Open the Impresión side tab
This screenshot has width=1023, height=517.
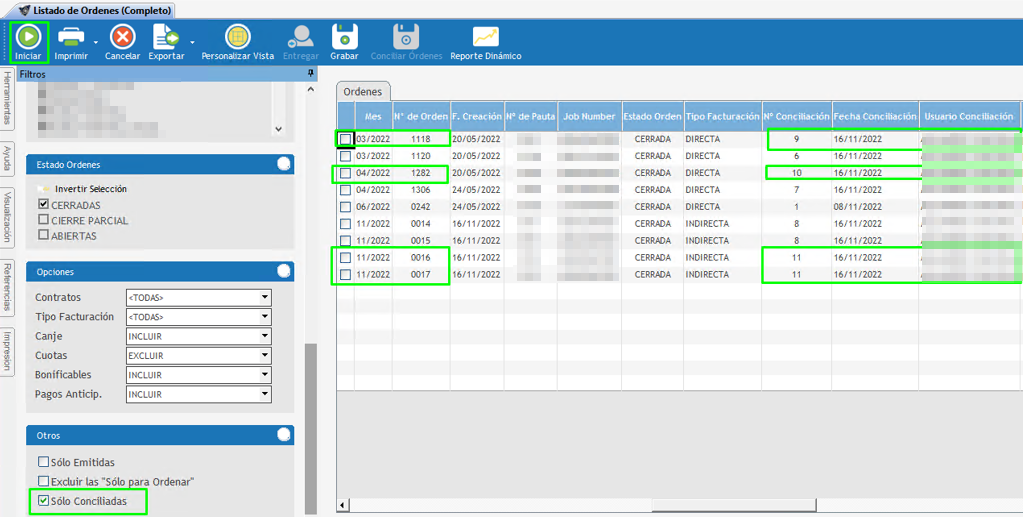(7, 351)
